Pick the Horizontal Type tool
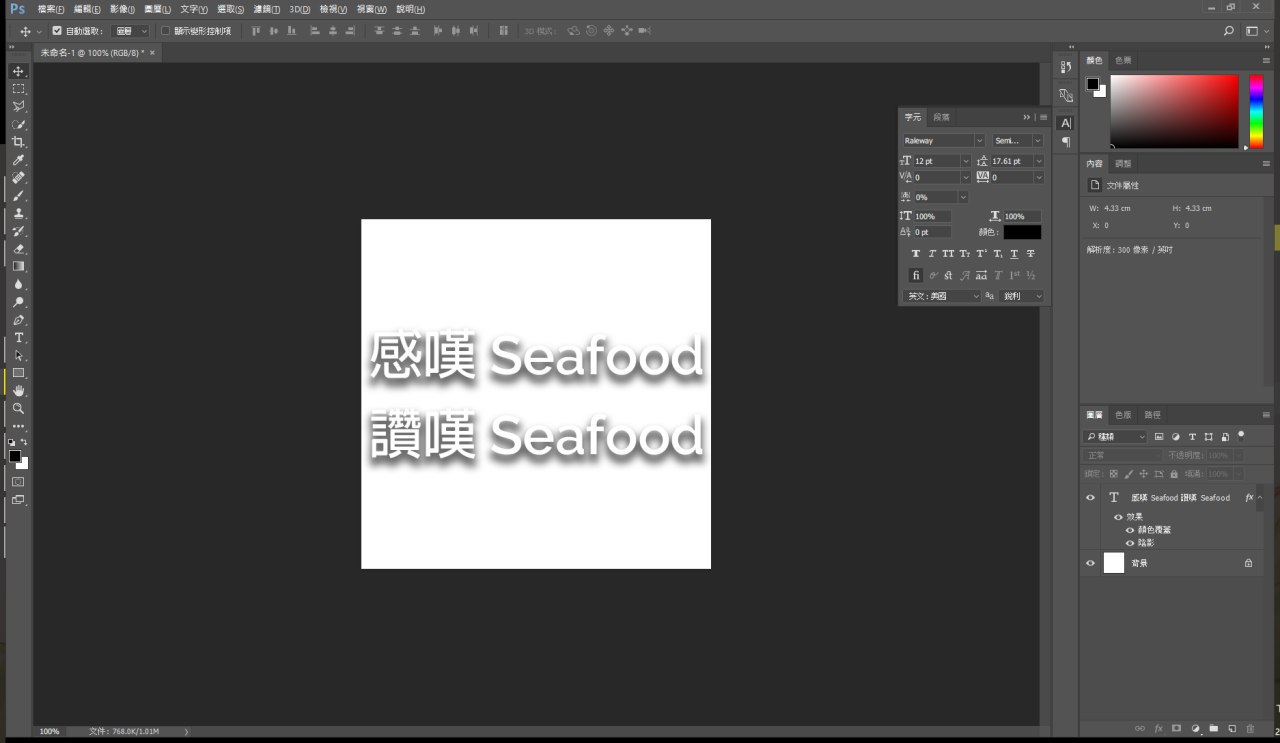Image resolution: width=1280 pixels, height=743 pixels. click(18, 338)
